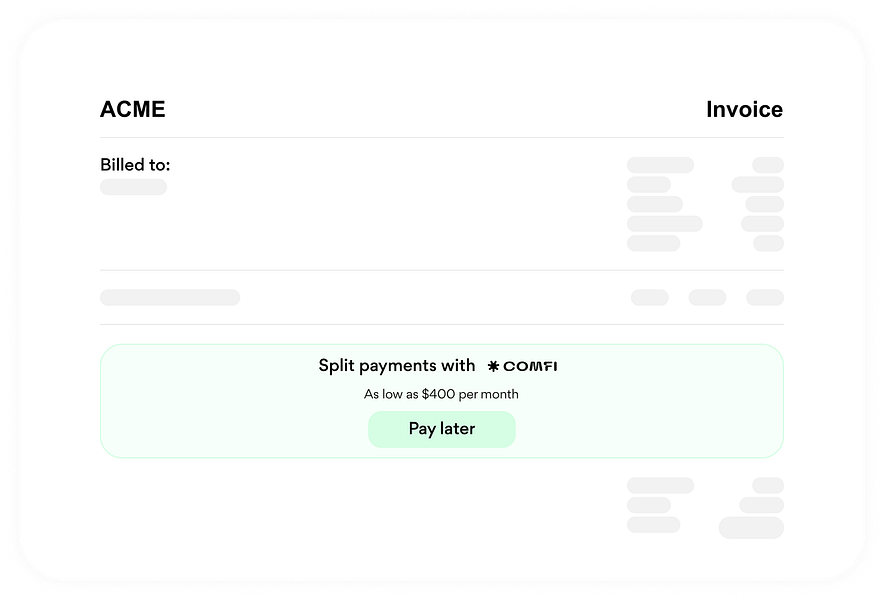The image size is (884, 600).
Task: Click middle small pill in line-item row
Action: [x=707, y=297]
